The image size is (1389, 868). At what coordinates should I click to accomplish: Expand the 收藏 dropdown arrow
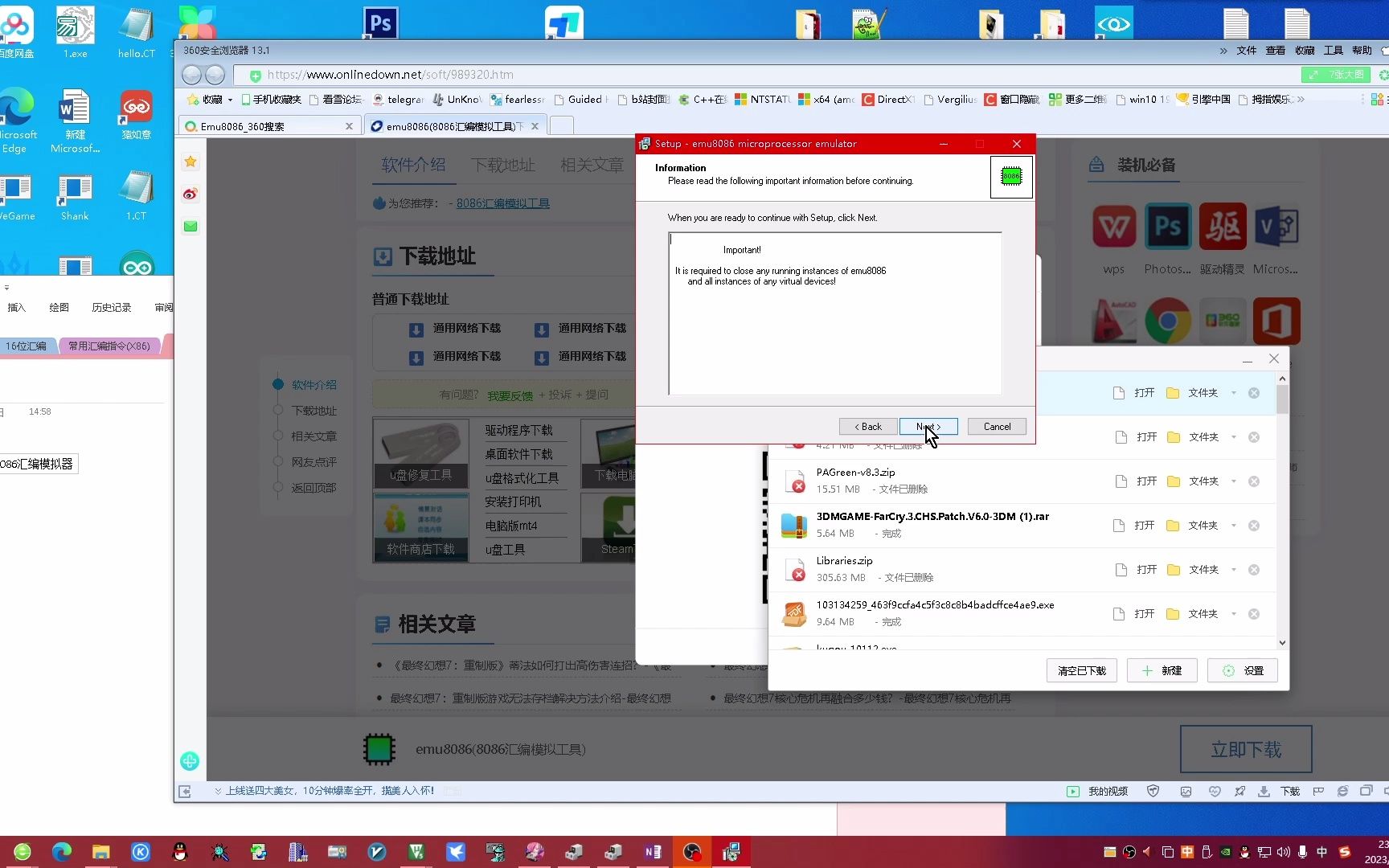pyautogui.click(x=230, y=100)
